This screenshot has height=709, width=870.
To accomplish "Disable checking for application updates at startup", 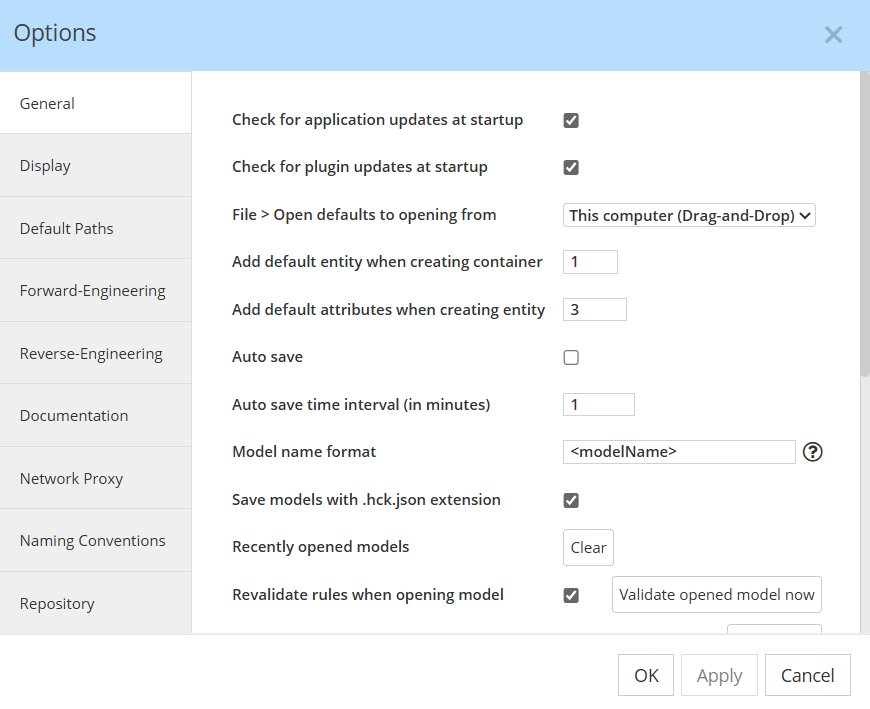I will (x=571, y=120).
